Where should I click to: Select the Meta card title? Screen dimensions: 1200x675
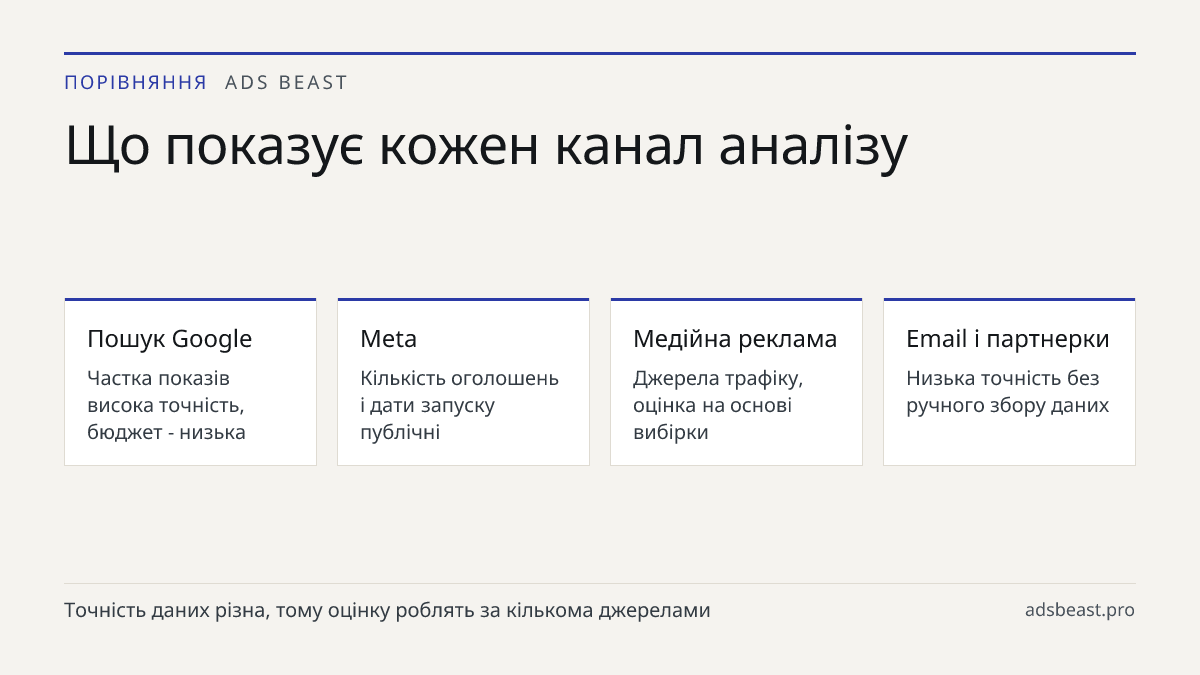(388, 339)
